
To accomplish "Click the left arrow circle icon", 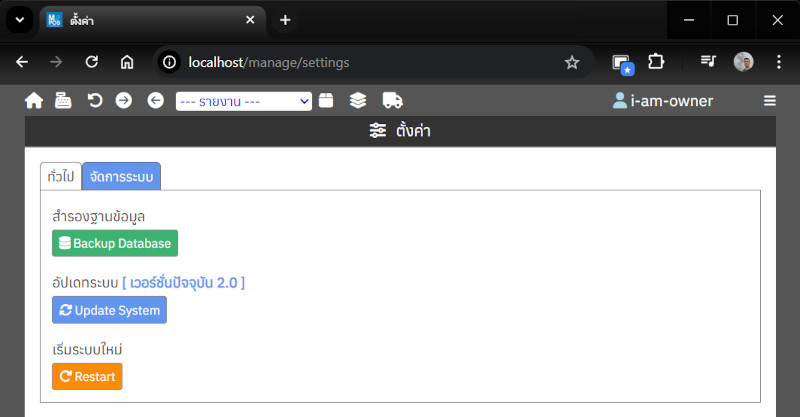I will (x=155, y=100).
